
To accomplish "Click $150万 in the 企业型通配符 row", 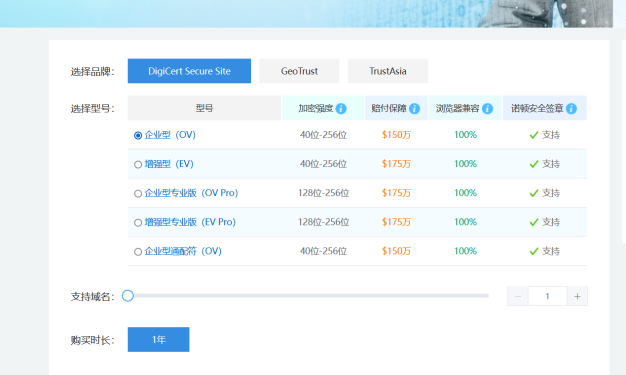I will point(396,251).
